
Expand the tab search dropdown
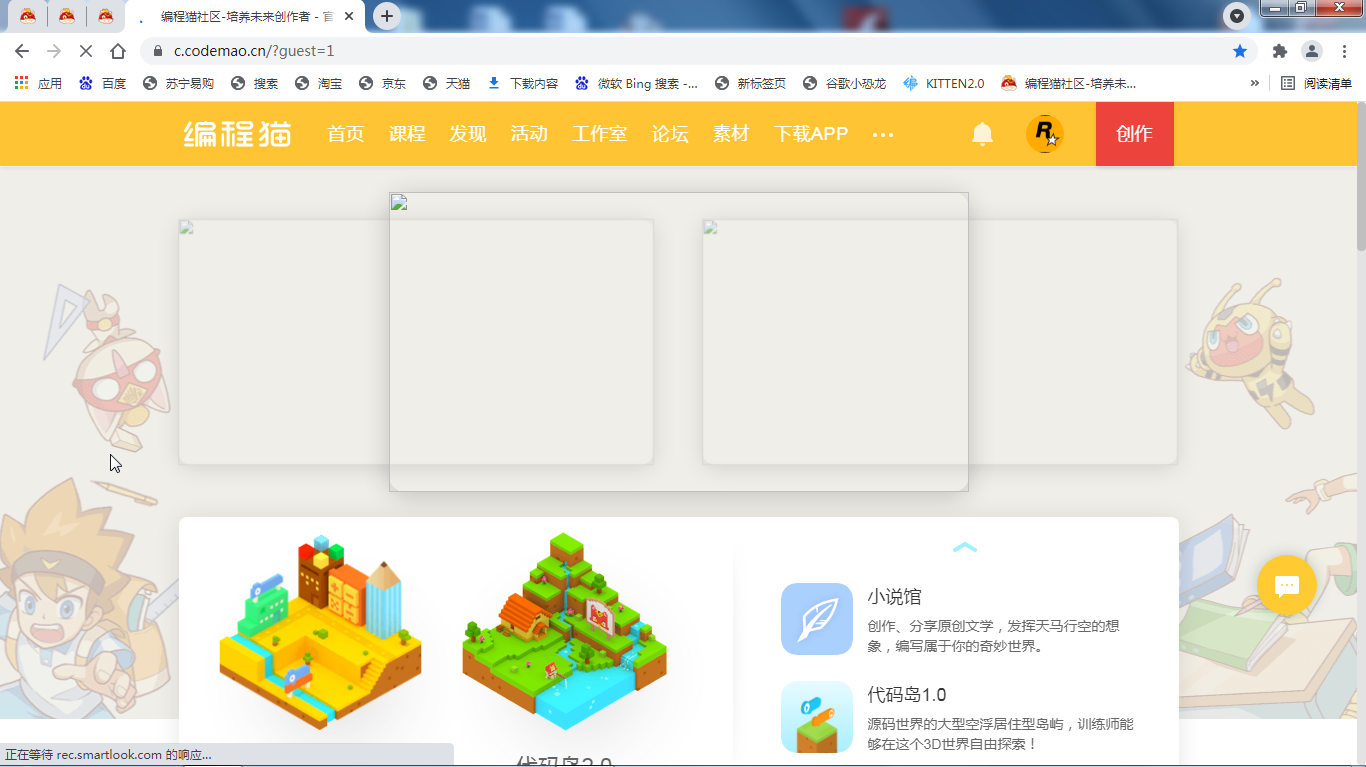point(1237,16)
